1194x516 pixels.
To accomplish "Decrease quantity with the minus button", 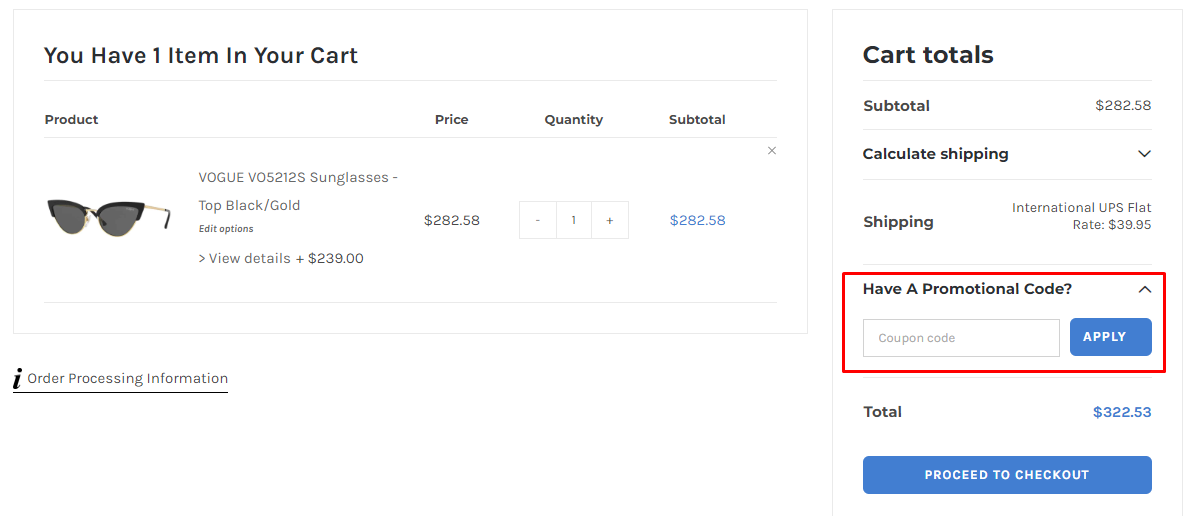I will [x=538, y=220].
